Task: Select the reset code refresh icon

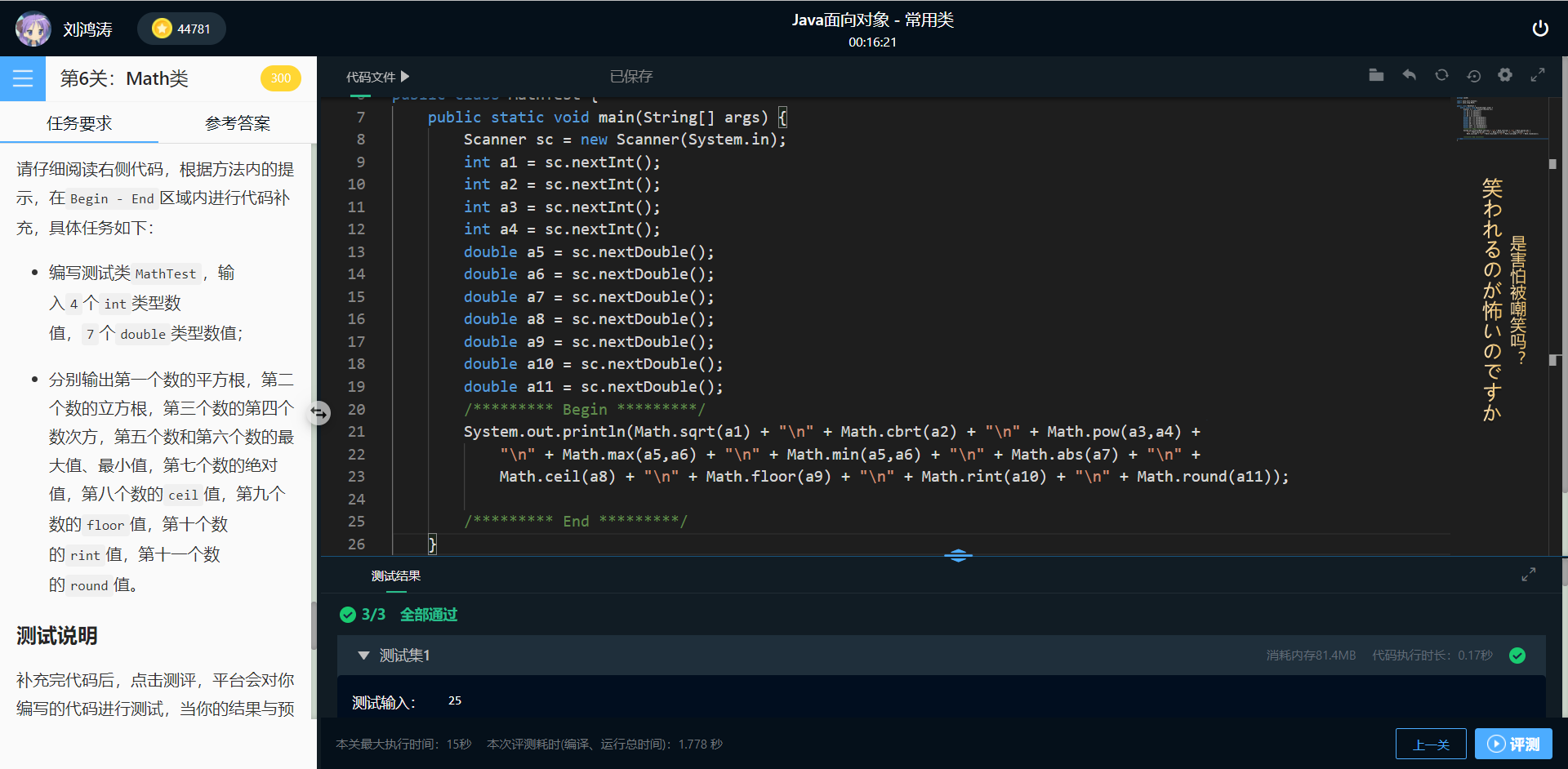Action: click(x=1441, y=74)
